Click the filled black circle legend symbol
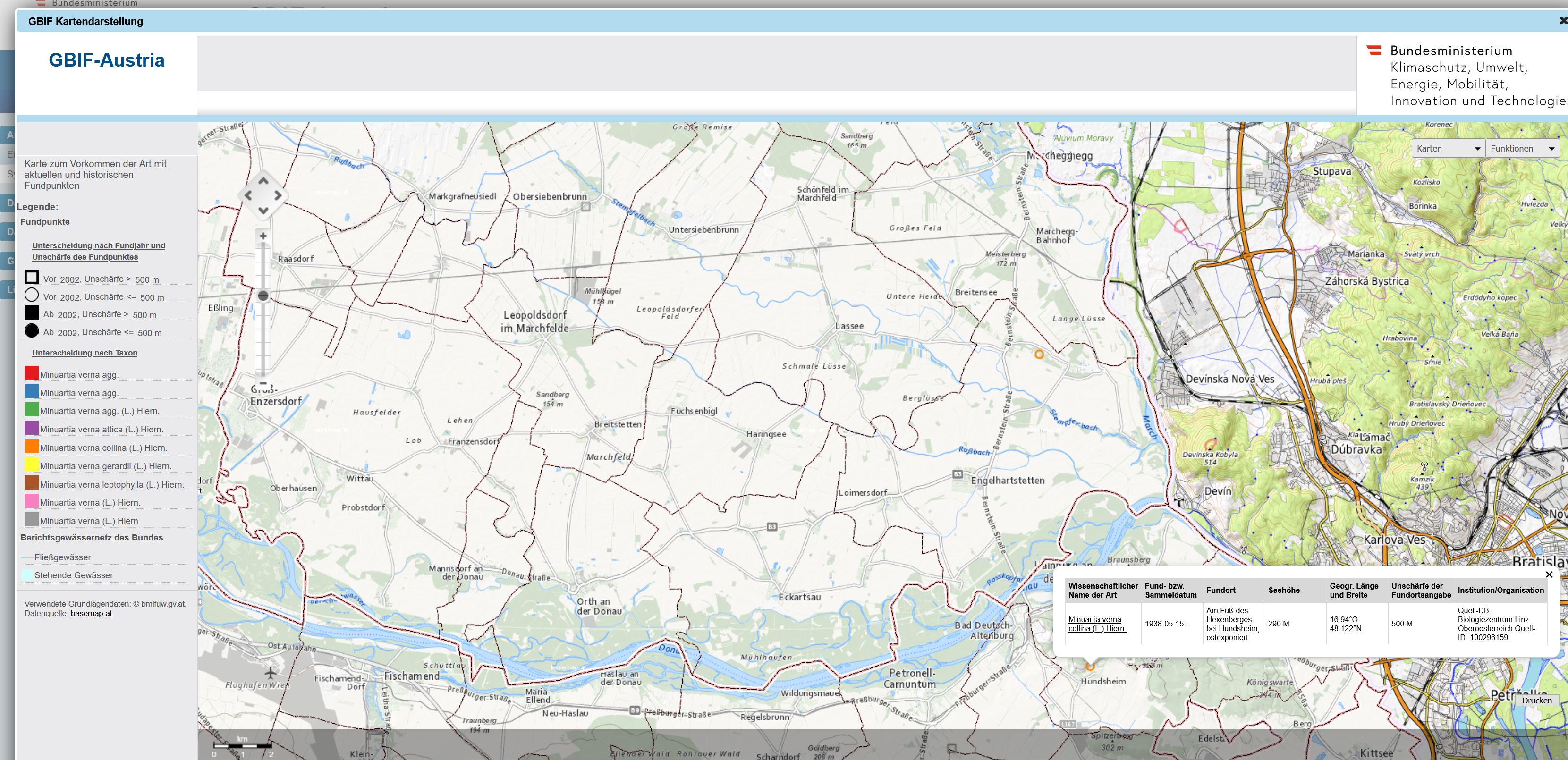The height and width of the screenshot is (760, 1568). coord(32,330)
